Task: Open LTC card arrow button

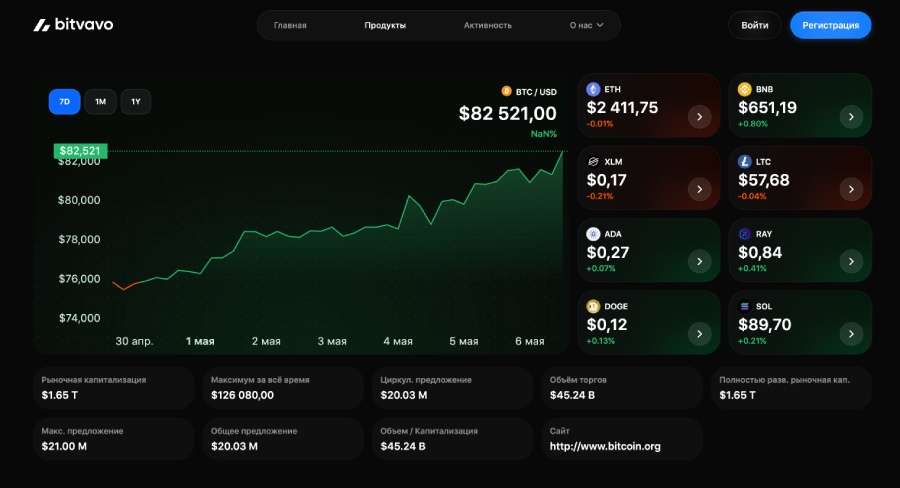Action: tap(851, 189)
